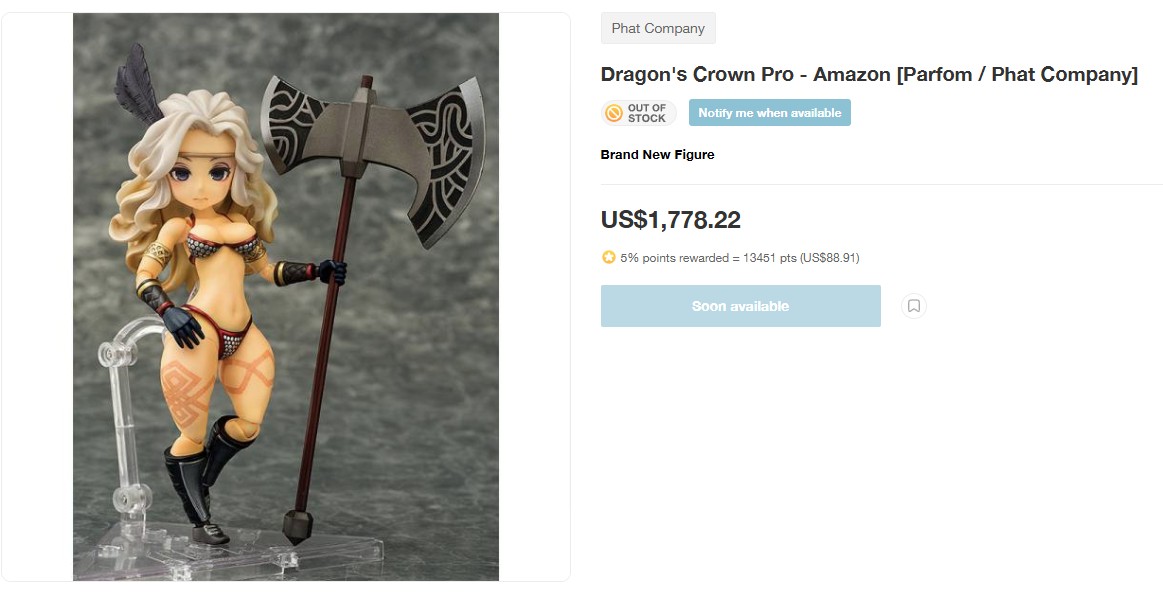Image resolution: width=1163 pixels, height=594 pixels.
Task: Click the figure's face in the photo
Action: pos(201,178)
